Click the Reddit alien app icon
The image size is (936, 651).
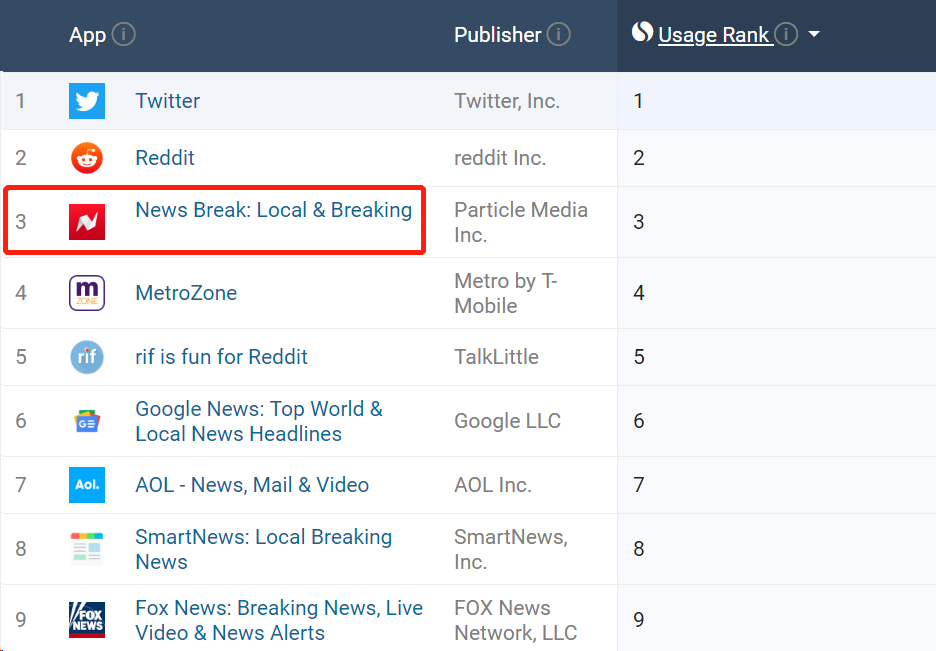coord(87,158)
